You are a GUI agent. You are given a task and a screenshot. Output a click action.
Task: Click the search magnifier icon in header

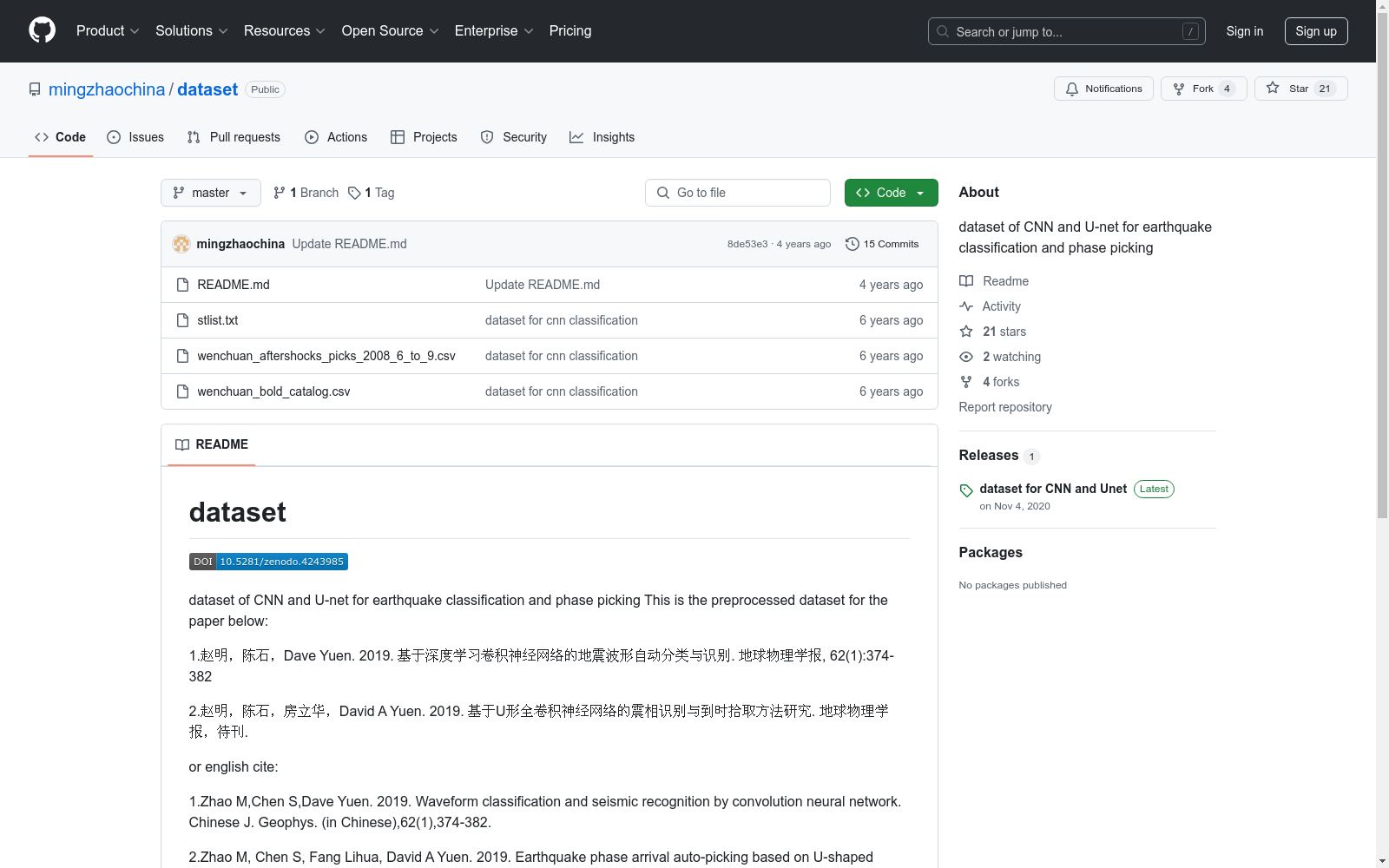pos(943,31)
